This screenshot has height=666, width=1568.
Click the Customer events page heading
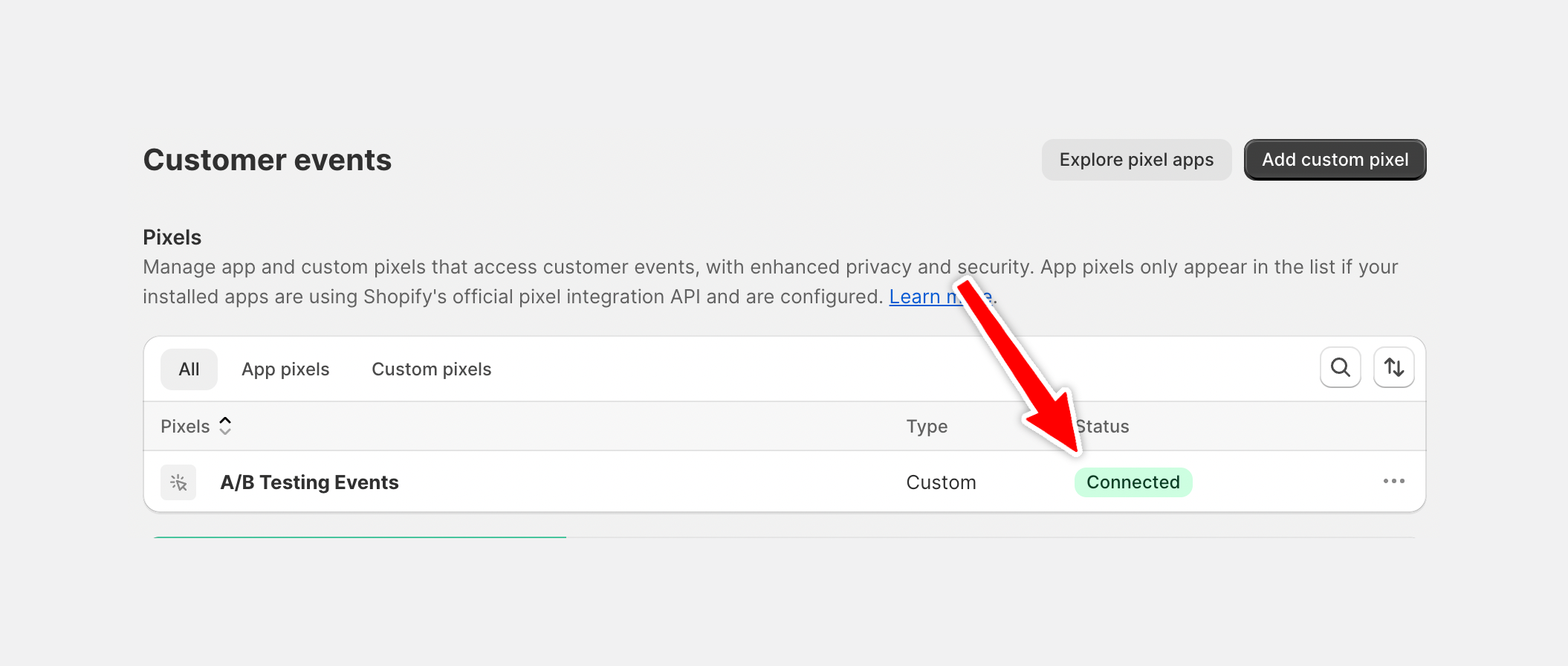point(268,160)
